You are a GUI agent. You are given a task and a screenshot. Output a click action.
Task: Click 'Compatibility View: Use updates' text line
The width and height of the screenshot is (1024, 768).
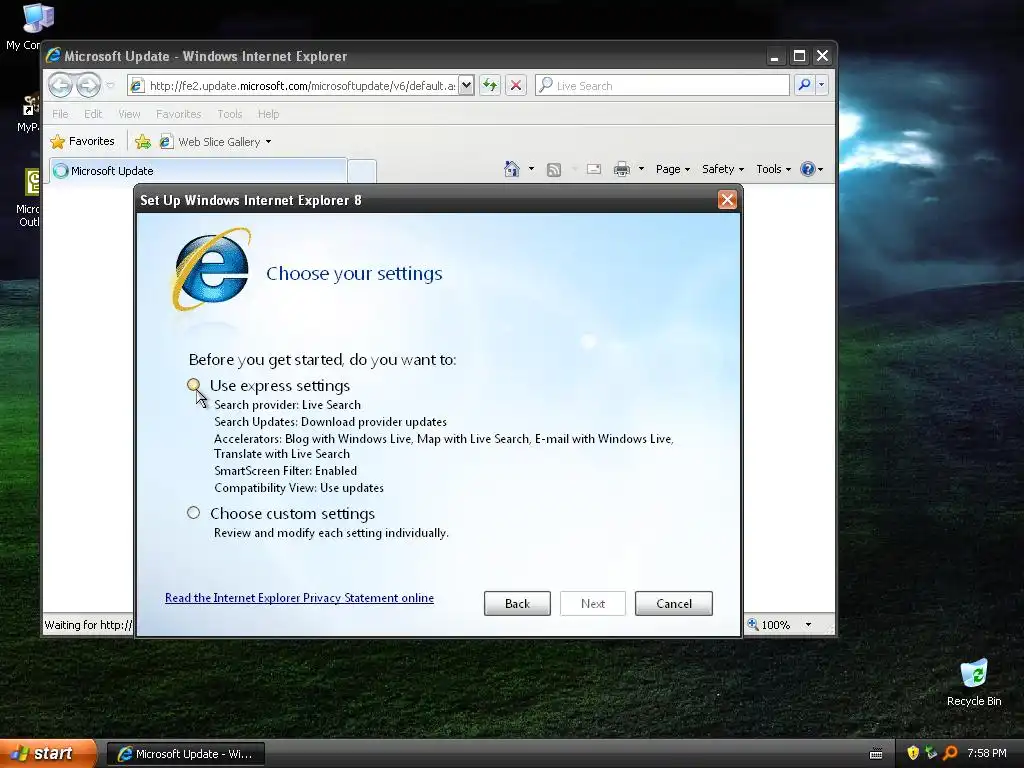point(298,488)
